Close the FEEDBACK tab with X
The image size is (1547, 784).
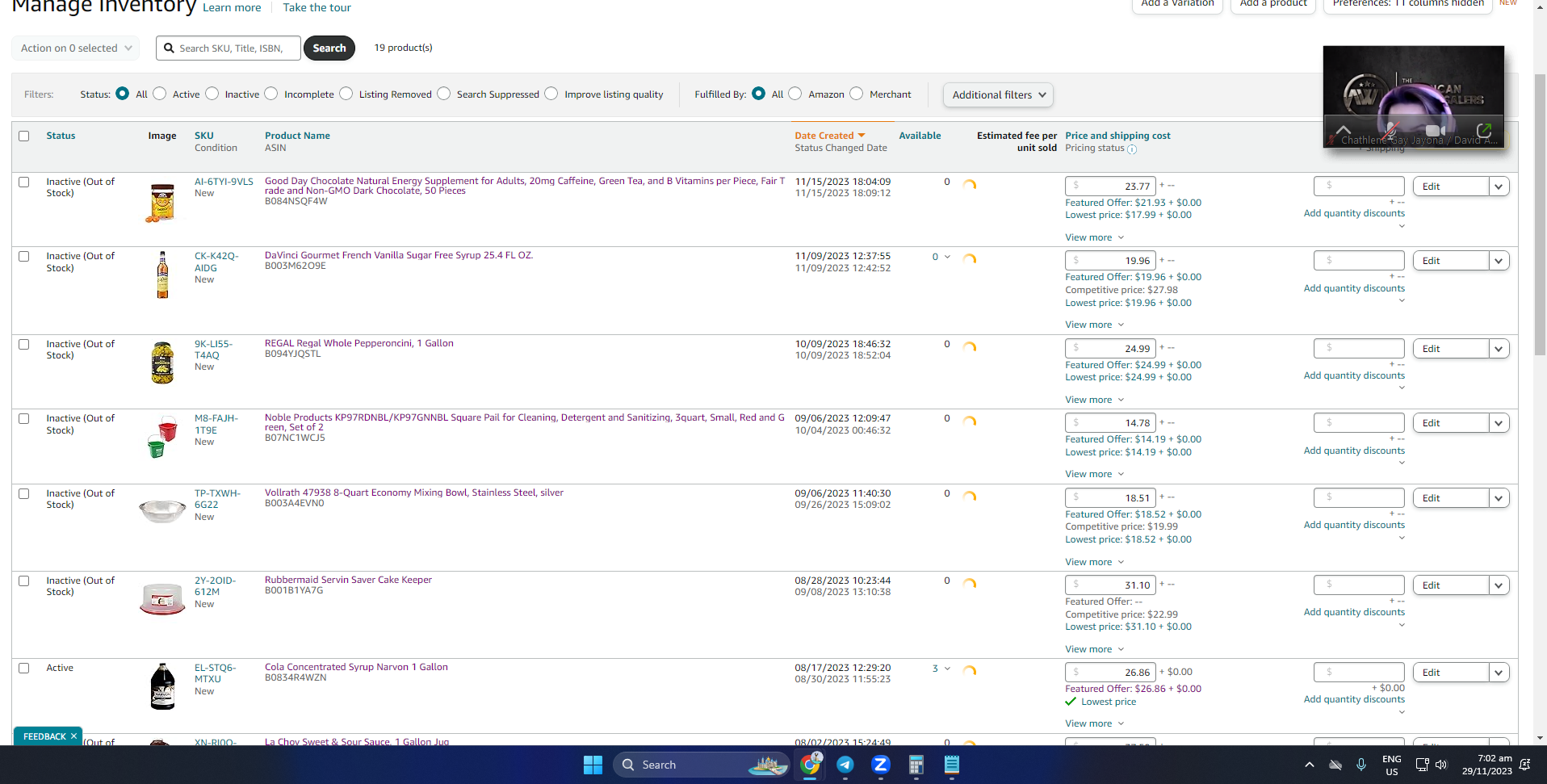[73, 736]
